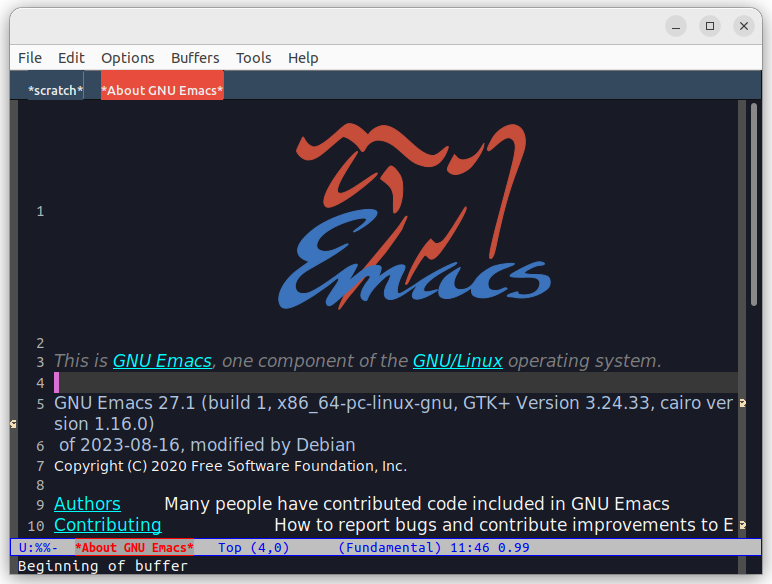Follow the GNU Emacs link
Screen dimensions: 772x584
pos(162,361)
